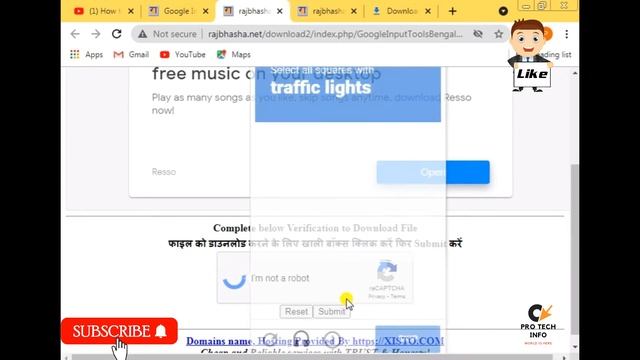Tick the I'm not a robot checkbox
Viewport: 640px width, 360px height.
234,279
